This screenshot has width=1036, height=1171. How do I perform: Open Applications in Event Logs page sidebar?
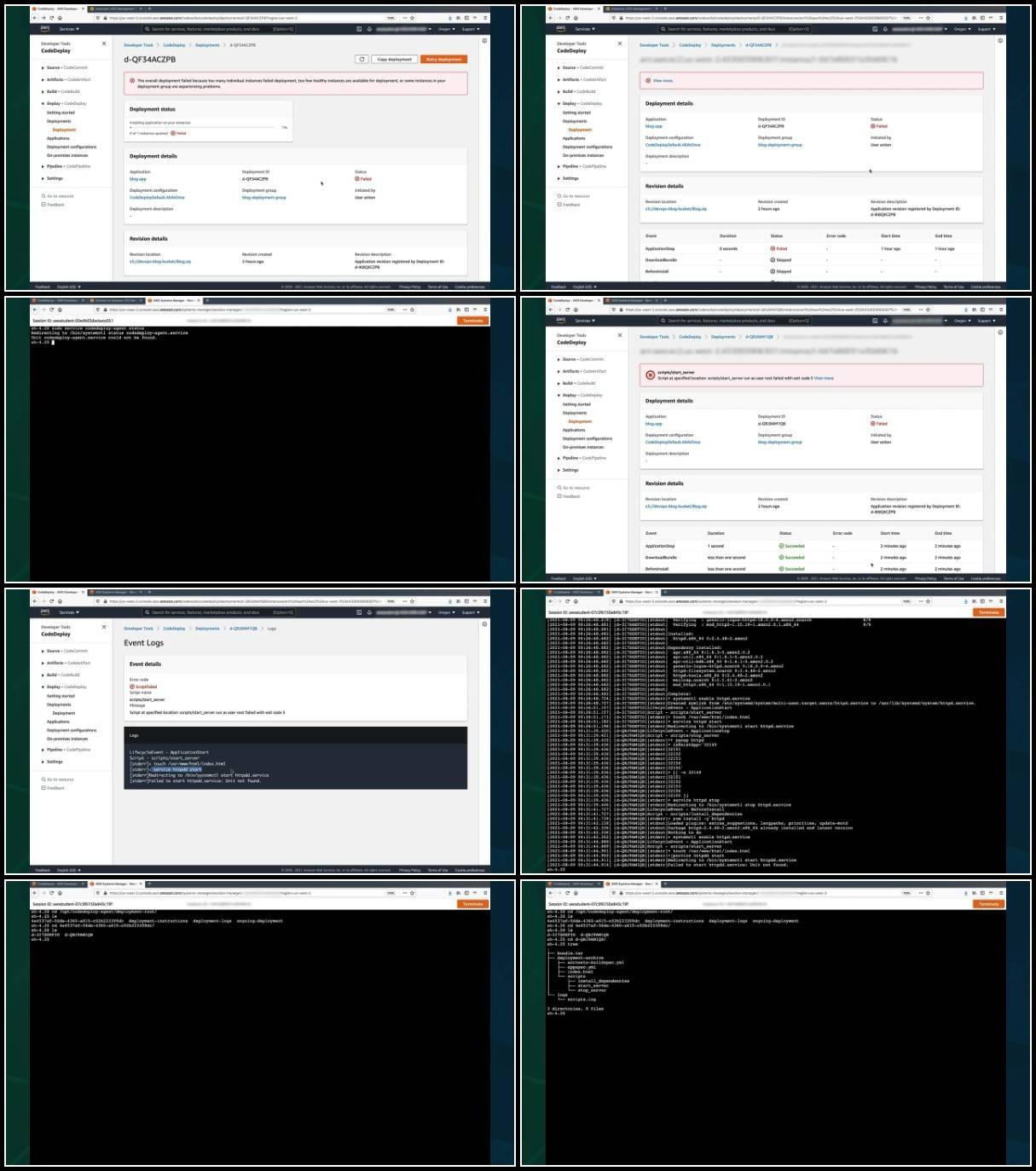[58, 722]
